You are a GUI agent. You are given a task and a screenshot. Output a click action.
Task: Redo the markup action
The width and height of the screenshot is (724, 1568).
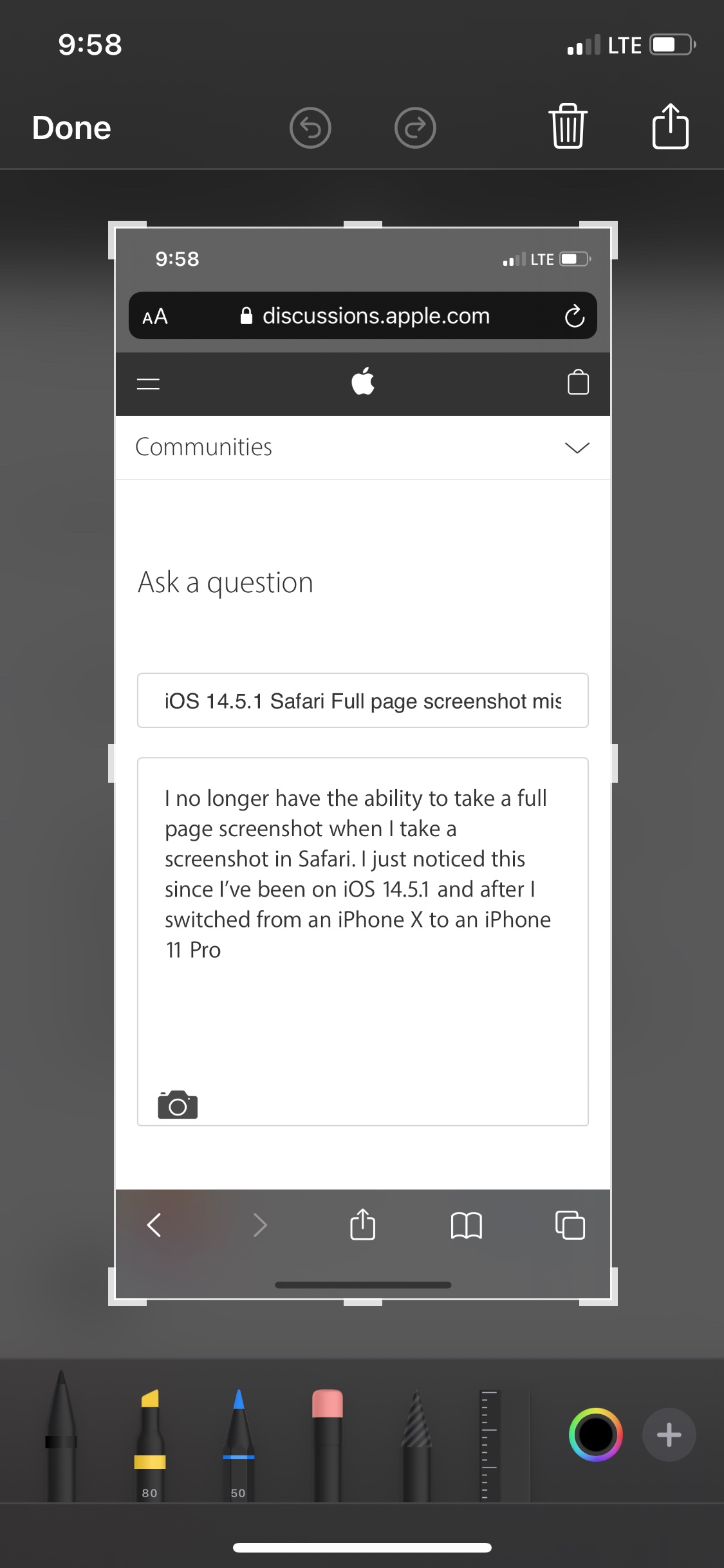pyautogui.click(x=415, y=127)
